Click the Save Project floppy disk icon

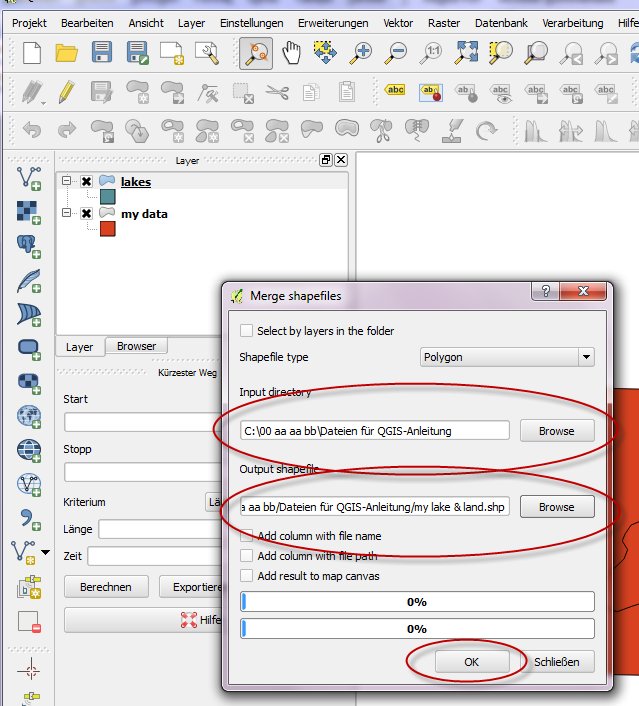coord(101,51)
